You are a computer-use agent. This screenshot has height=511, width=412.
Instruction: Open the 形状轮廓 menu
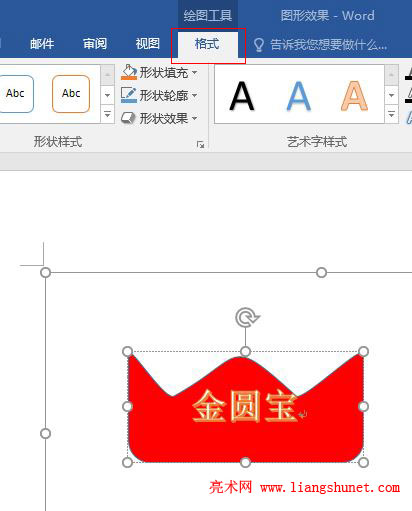[159, 95]
